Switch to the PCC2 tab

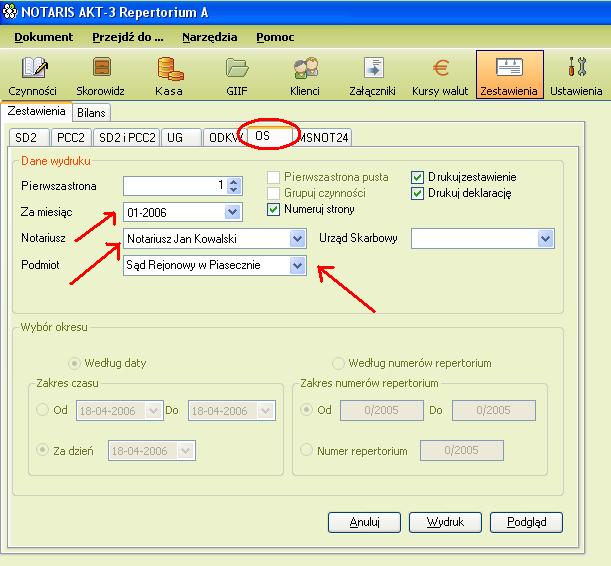[71, 137]
